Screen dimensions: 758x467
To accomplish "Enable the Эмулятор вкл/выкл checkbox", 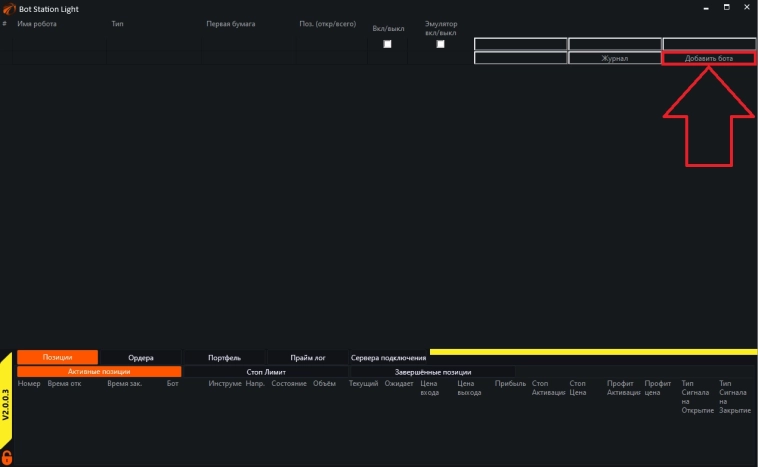I will click(x=441, y=44).
